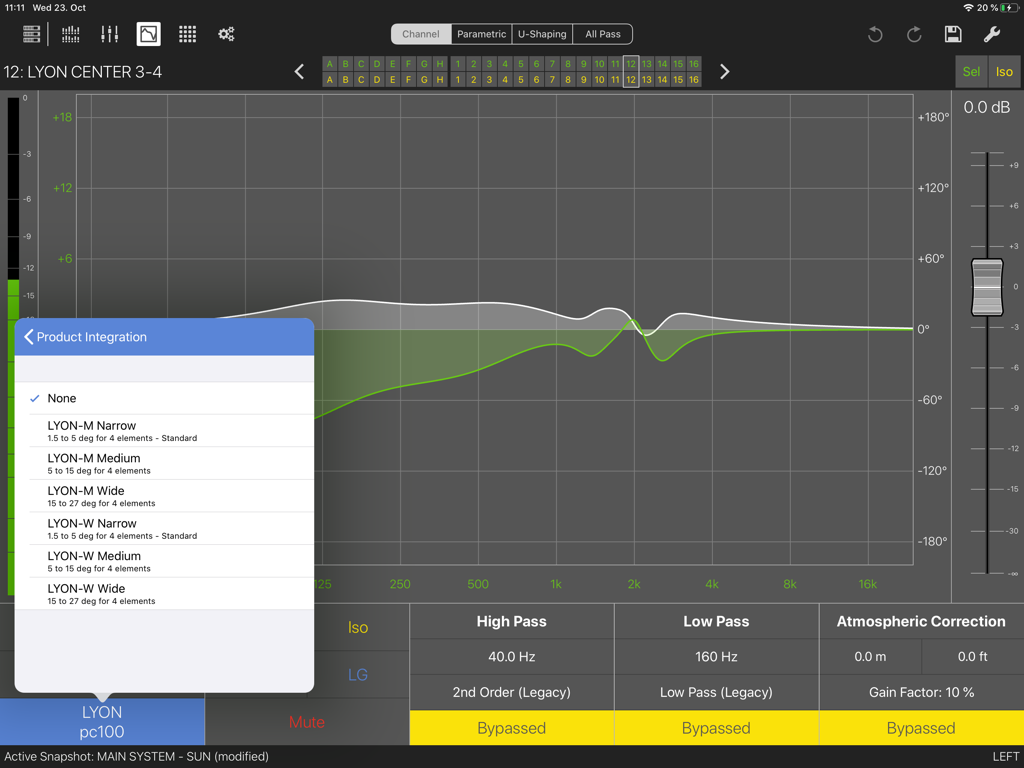Switch to the Parametric tab
The height and width of the screenshot is (768, 1024).
[481, 33]
